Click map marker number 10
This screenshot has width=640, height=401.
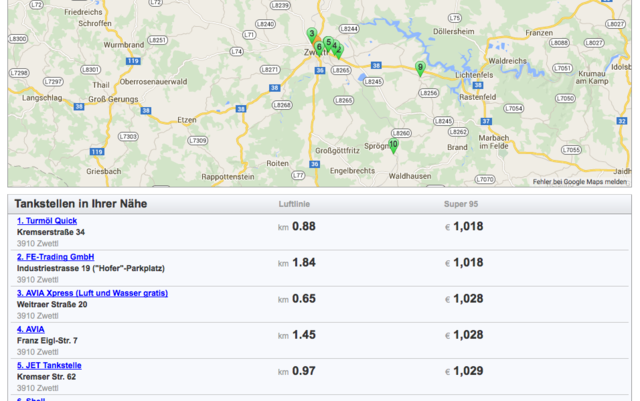[393, 145]
